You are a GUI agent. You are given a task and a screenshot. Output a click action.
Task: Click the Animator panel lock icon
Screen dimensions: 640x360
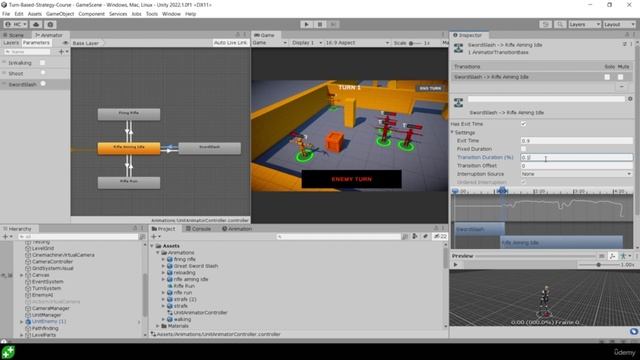(x=238, y=35)
